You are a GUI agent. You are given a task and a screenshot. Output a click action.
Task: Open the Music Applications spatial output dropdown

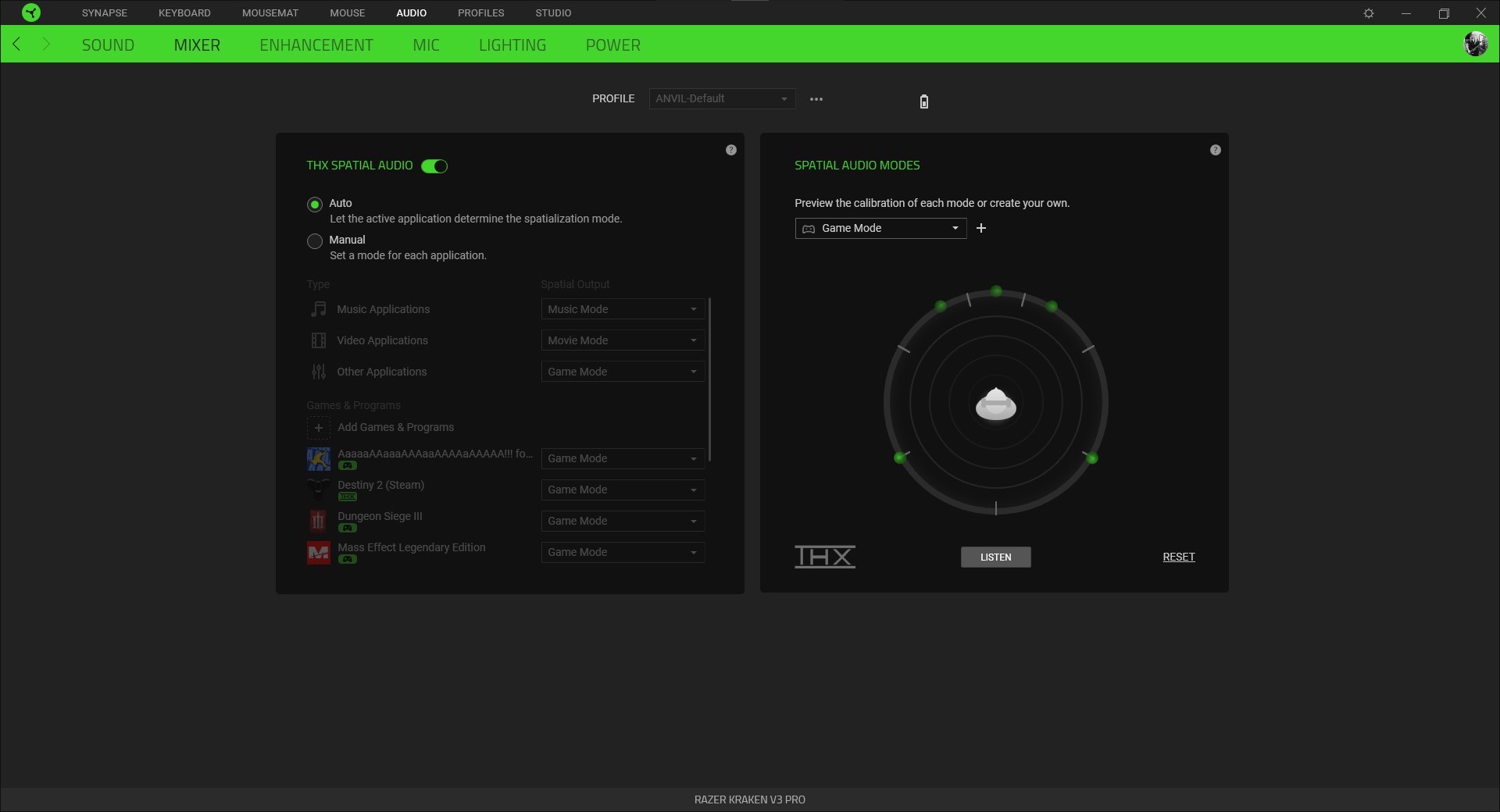(x=622, y=309)
